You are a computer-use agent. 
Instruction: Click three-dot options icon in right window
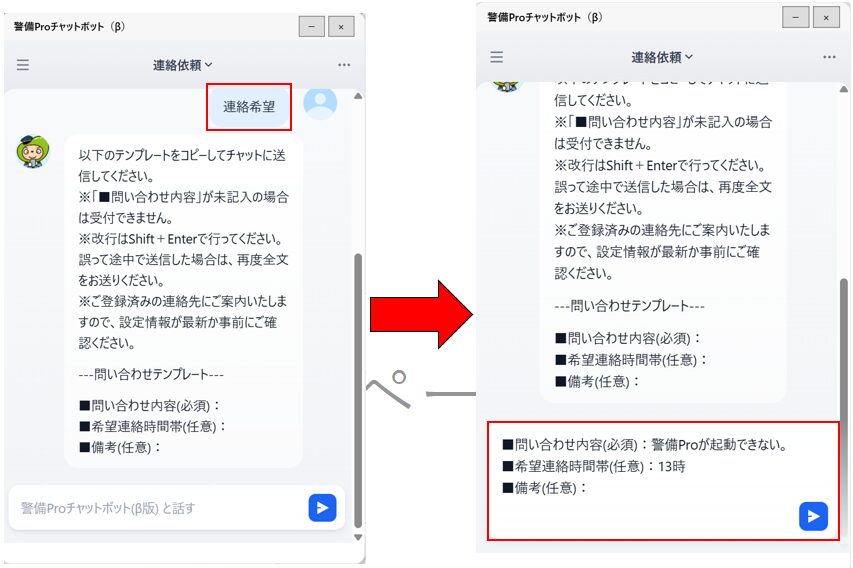pyautogui.click(x=829, y=57)
